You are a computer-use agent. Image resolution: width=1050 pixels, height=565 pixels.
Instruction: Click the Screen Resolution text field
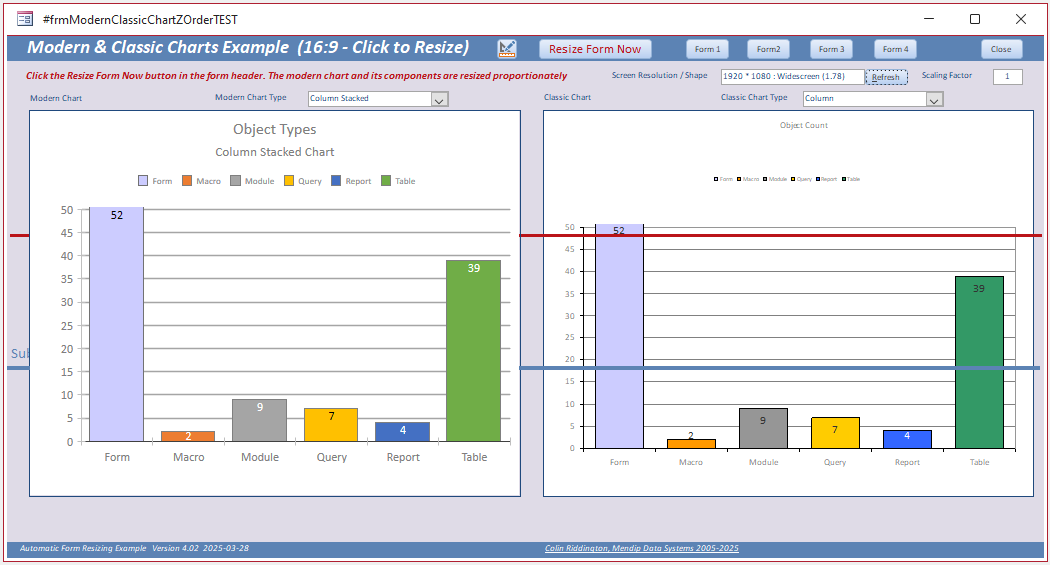pos(792,76)
